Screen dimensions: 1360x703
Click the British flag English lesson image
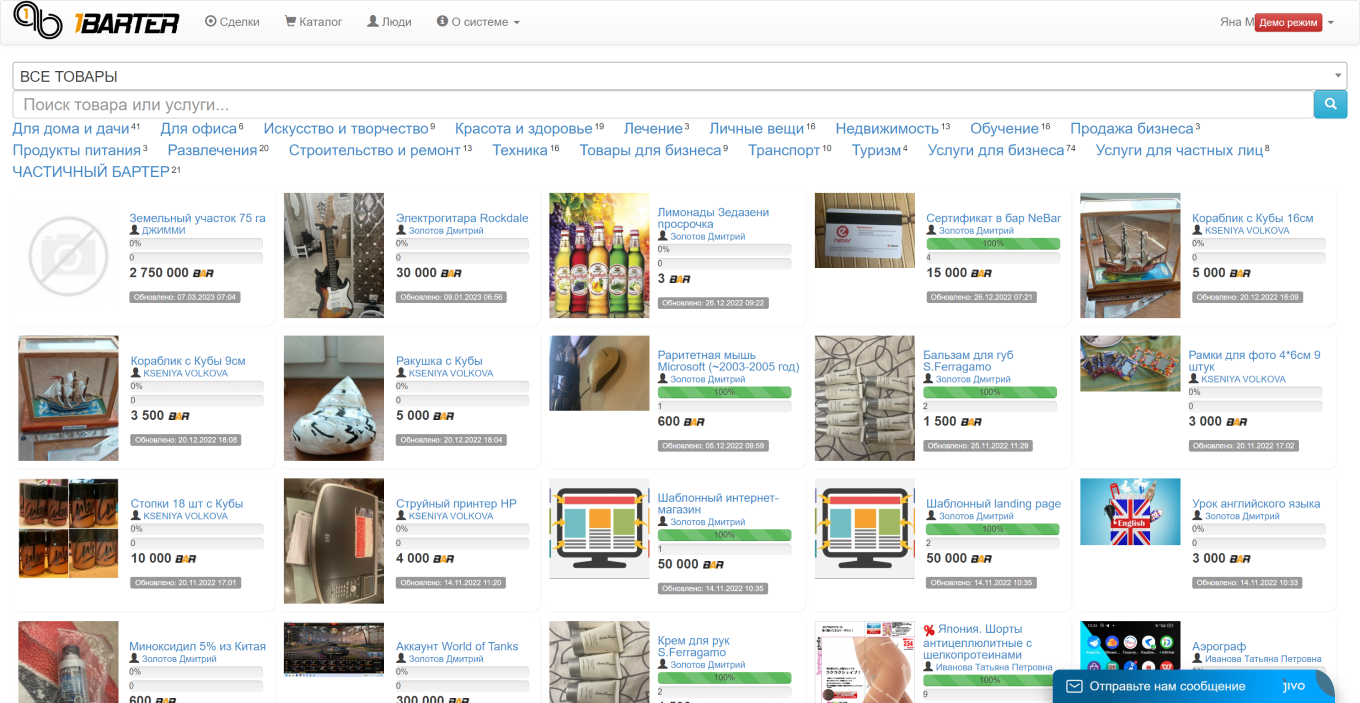[x=1130, y=512]
